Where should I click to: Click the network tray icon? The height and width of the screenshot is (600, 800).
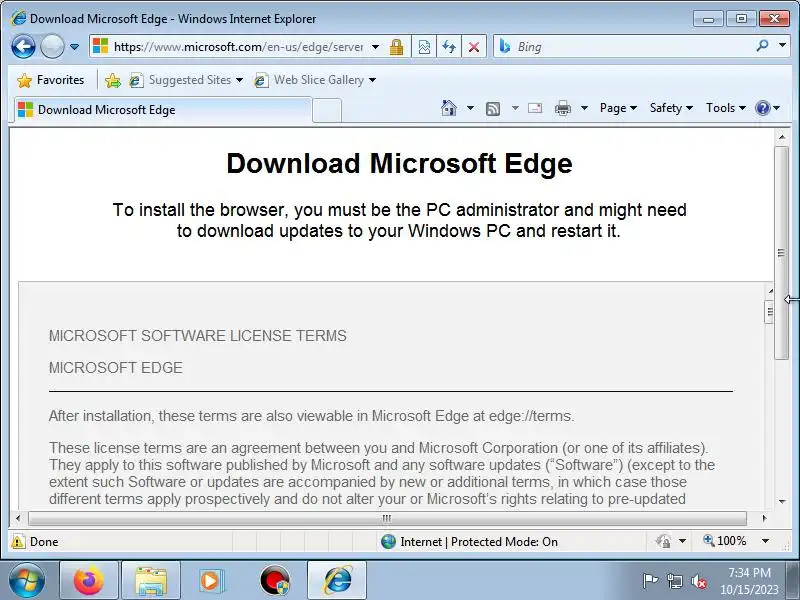click(x=675, y=581)
